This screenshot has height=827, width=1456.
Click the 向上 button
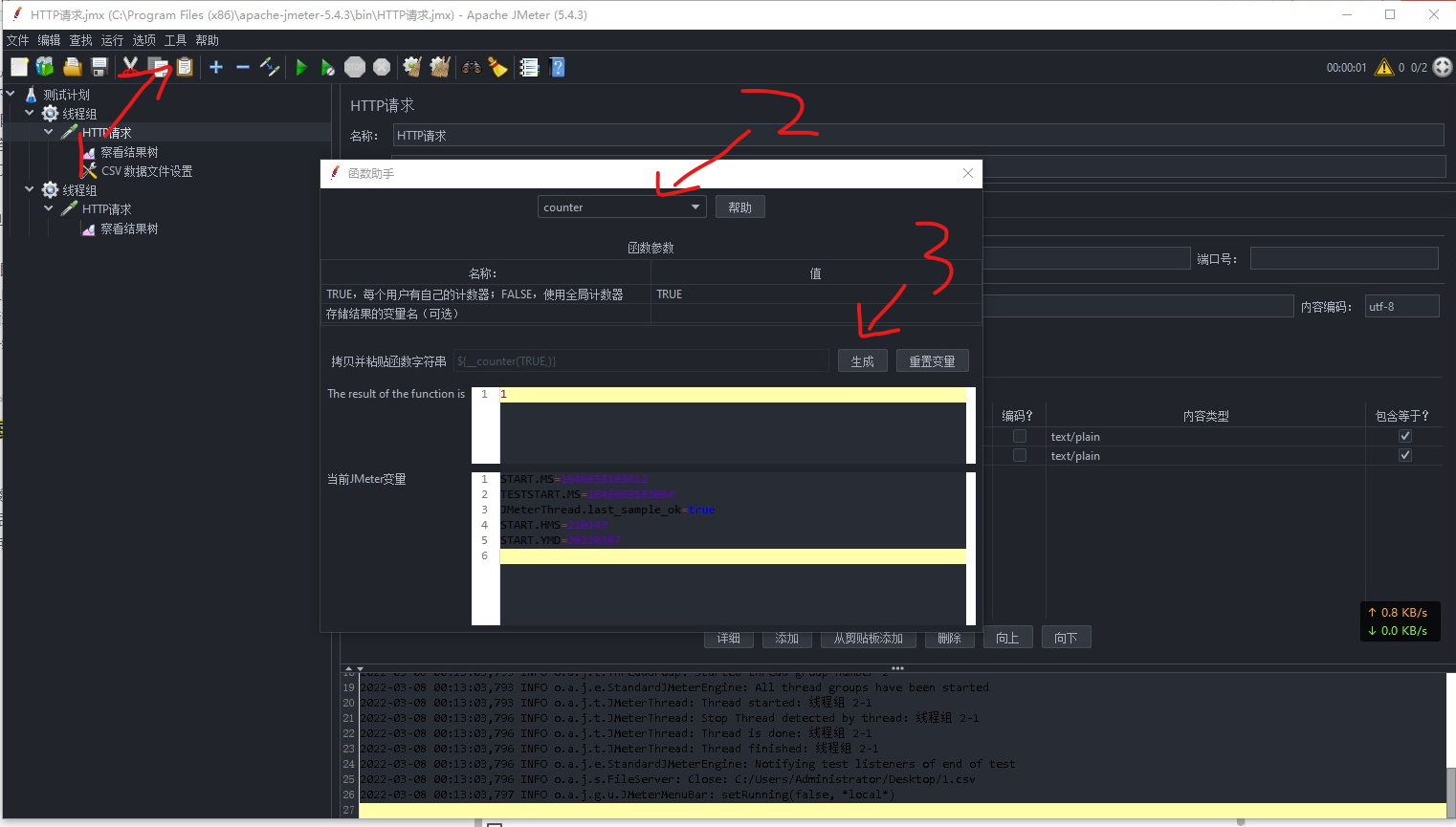pyautogui.click(x=1007, y=638)
